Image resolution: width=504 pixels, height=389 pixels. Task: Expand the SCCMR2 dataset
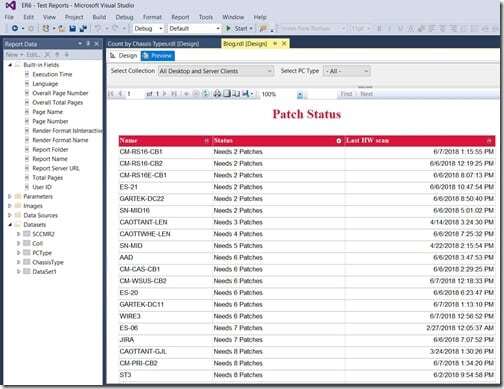click(19, 234)
